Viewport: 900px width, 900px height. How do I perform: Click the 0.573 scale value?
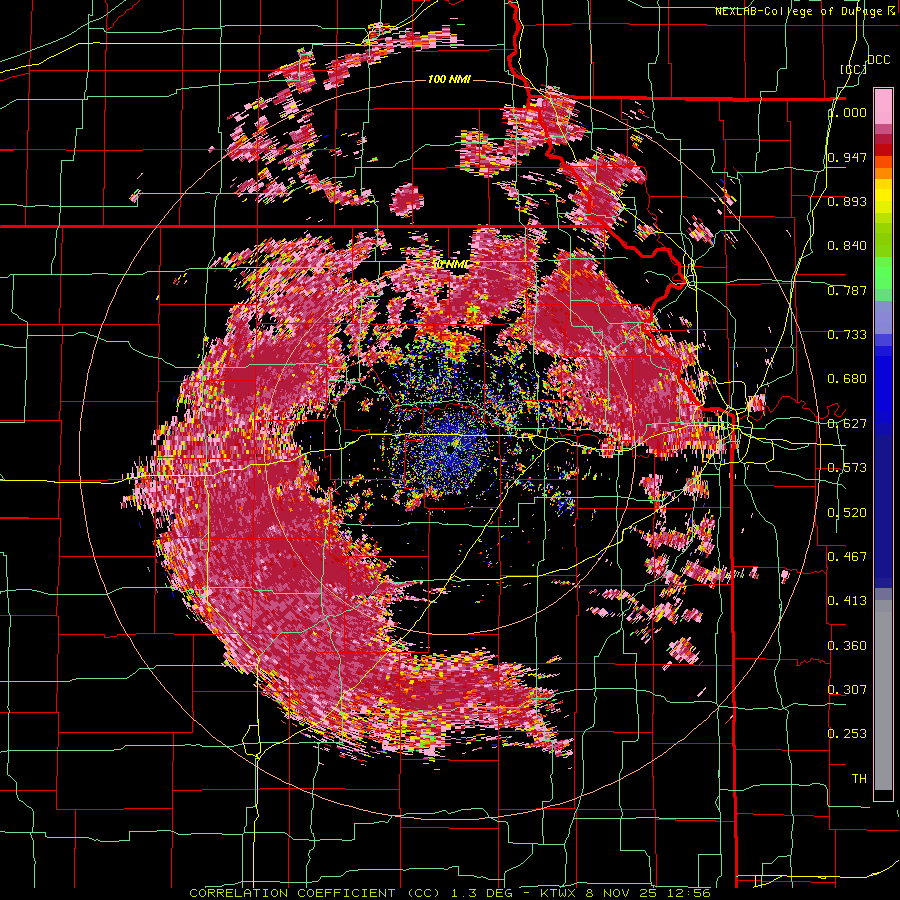point(847,468)
